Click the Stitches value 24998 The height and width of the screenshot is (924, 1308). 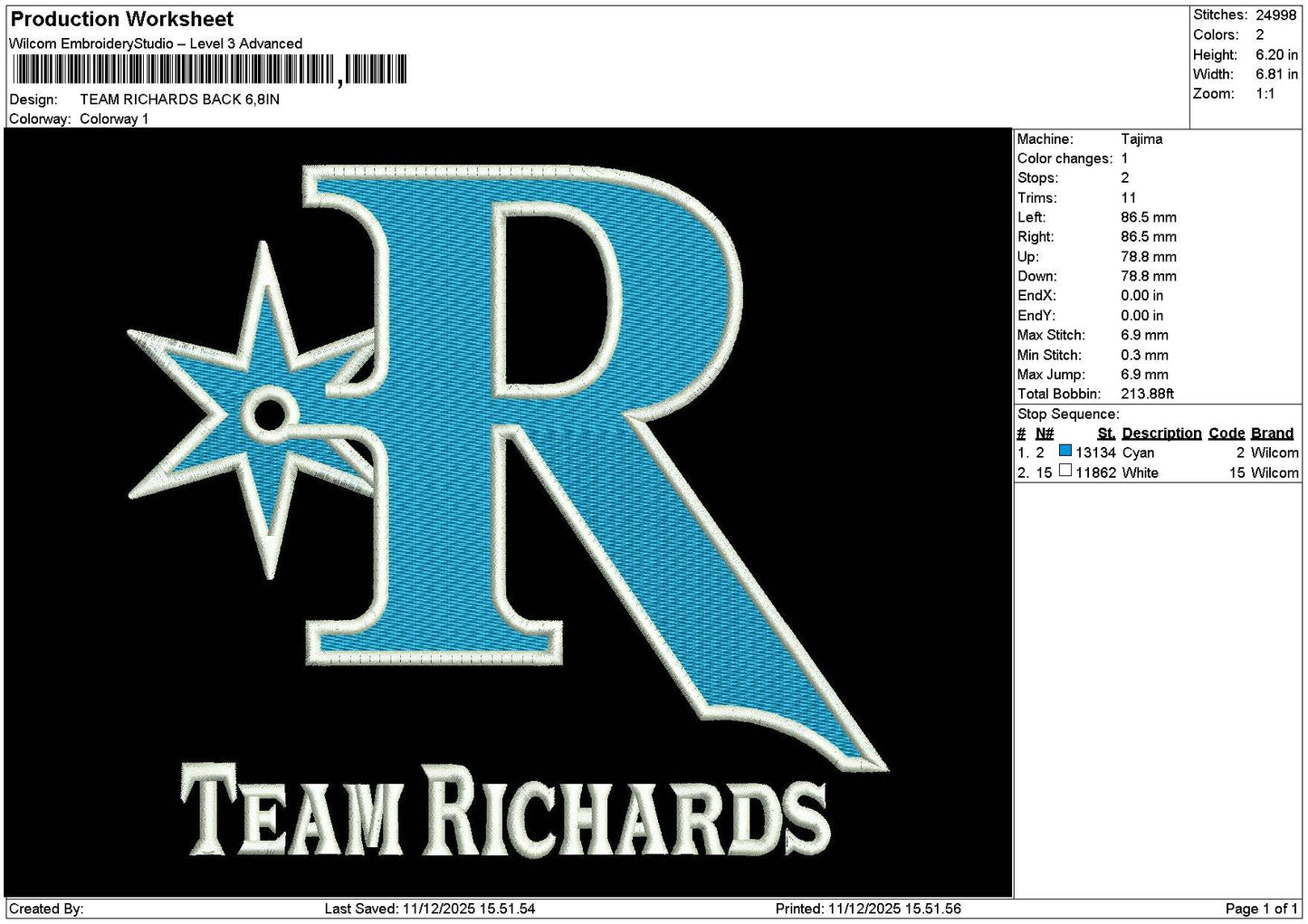pyautogui.click(x=1276, y=14)
